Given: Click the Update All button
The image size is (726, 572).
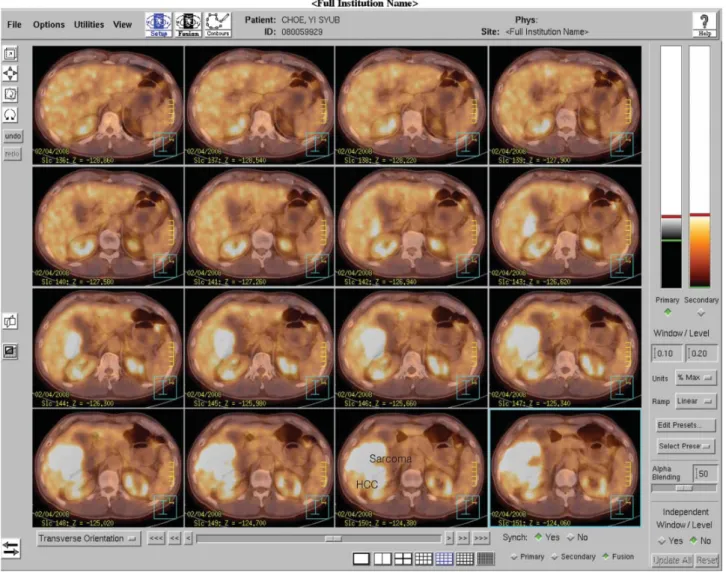Looking at the screenshot, I should click(x=672, y=560).
